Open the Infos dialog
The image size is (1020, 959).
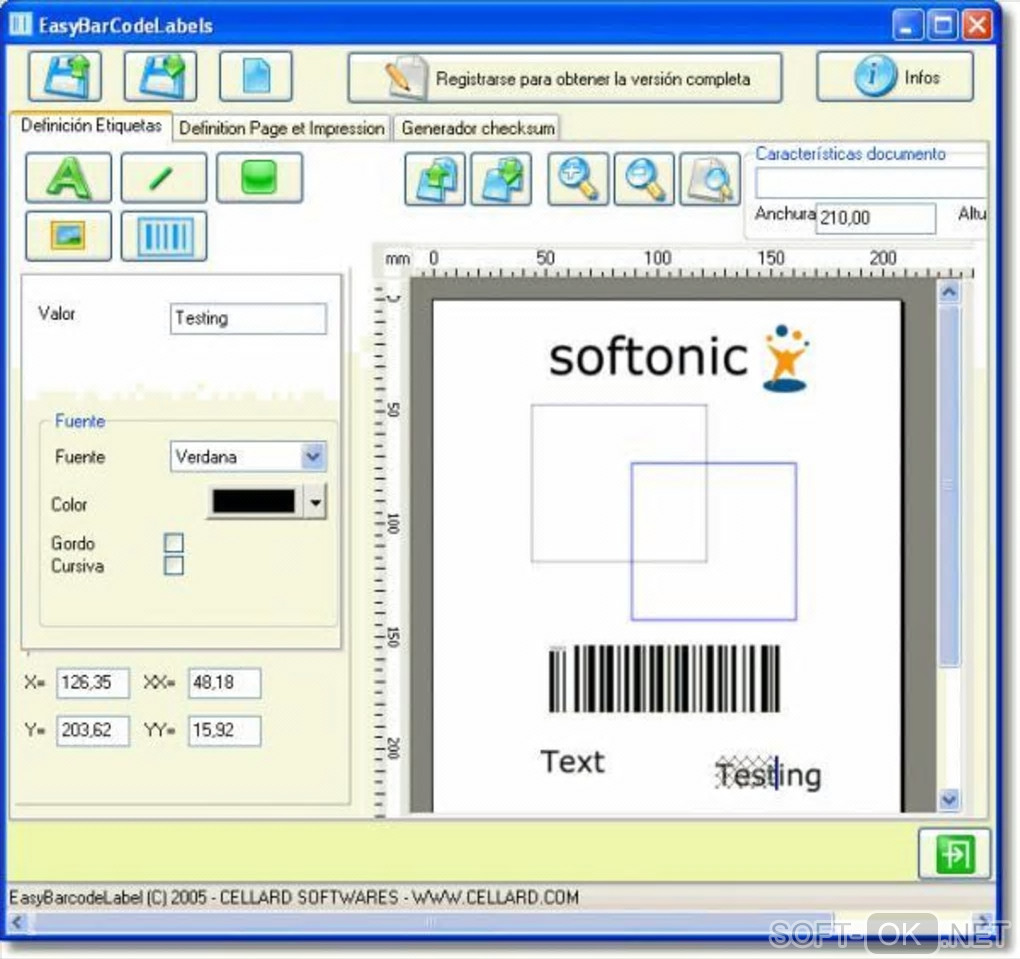(x=895, y=77)
